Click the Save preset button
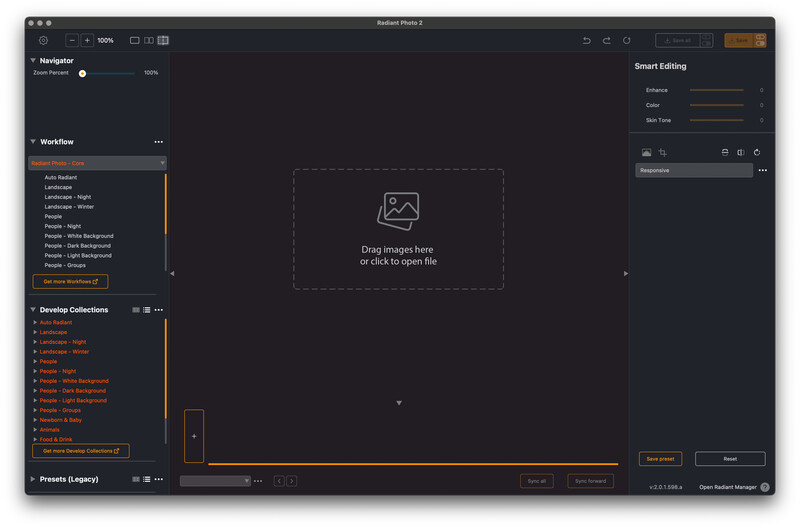800x528 pixels. click(x=660, y=459)
